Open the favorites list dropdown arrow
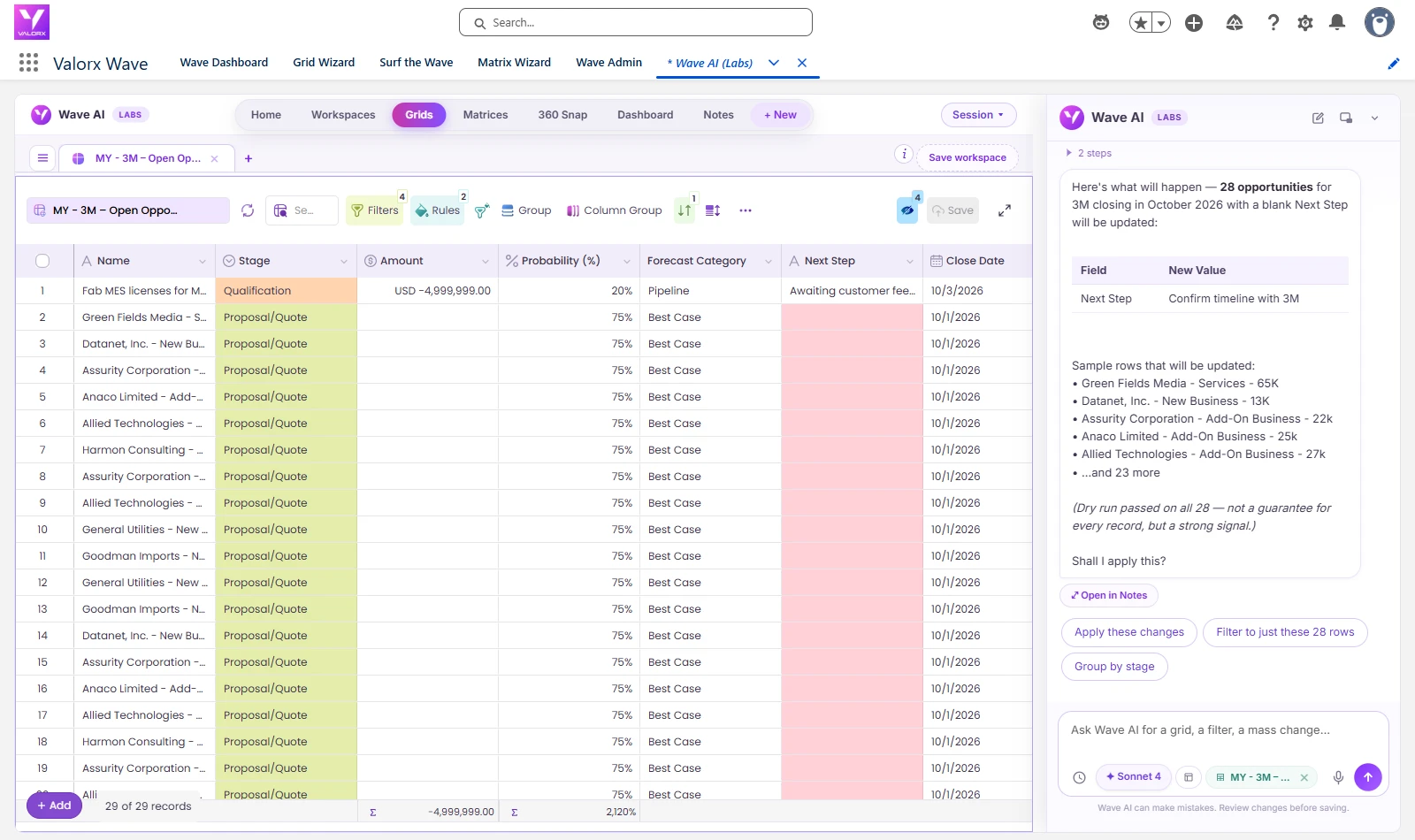 [x=1161, y=23]
